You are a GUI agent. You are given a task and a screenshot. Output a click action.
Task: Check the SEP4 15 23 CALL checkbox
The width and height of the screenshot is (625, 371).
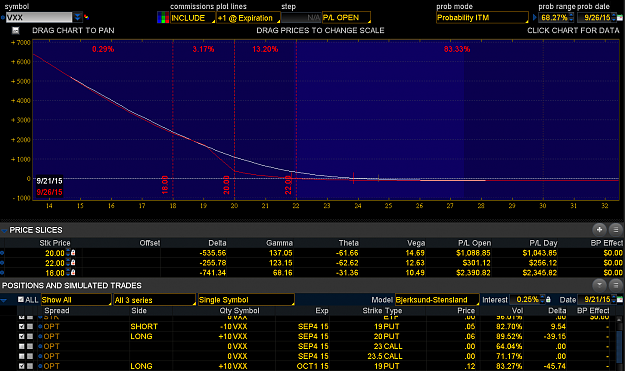click(22, 346)
